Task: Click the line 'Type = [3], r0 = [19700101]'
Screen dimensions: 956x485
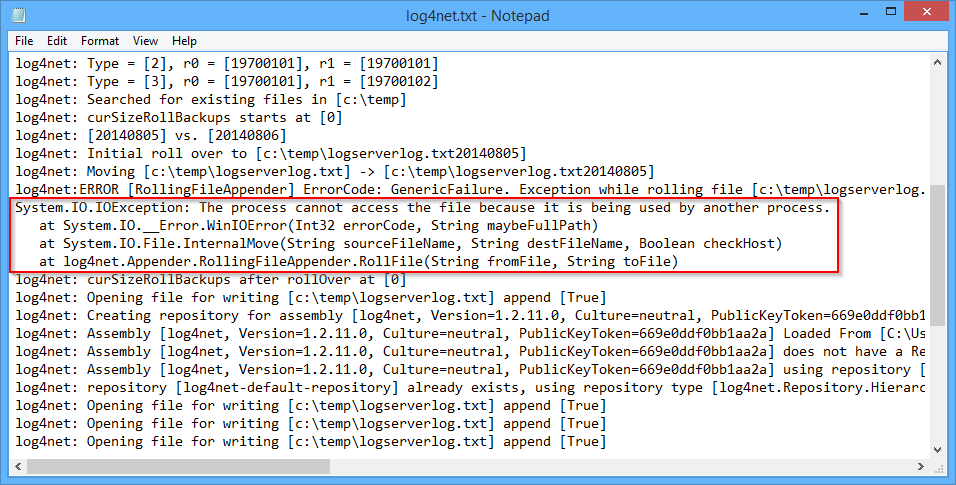Action: [x=227, y=81]
